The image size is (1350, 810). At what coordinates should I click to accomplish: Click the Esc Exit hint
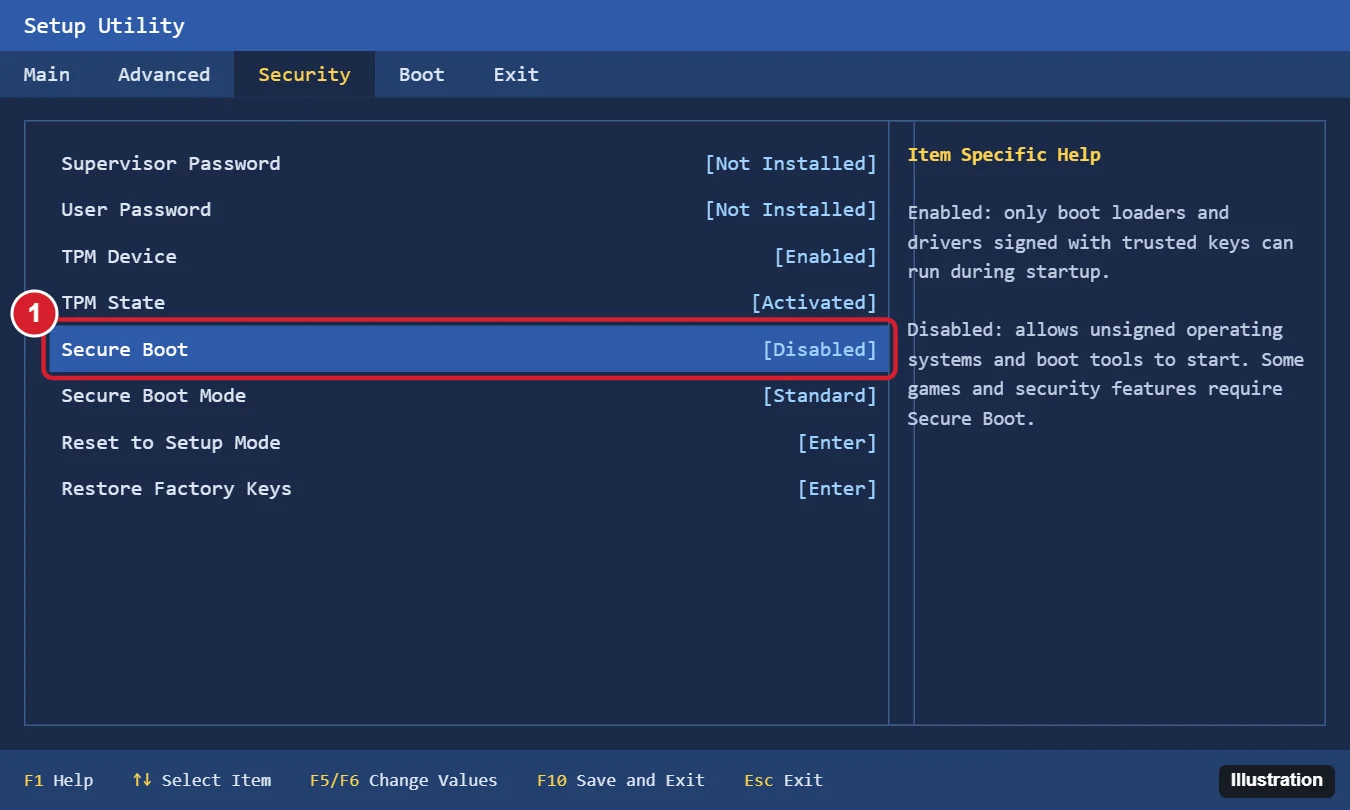coord(784,781)
